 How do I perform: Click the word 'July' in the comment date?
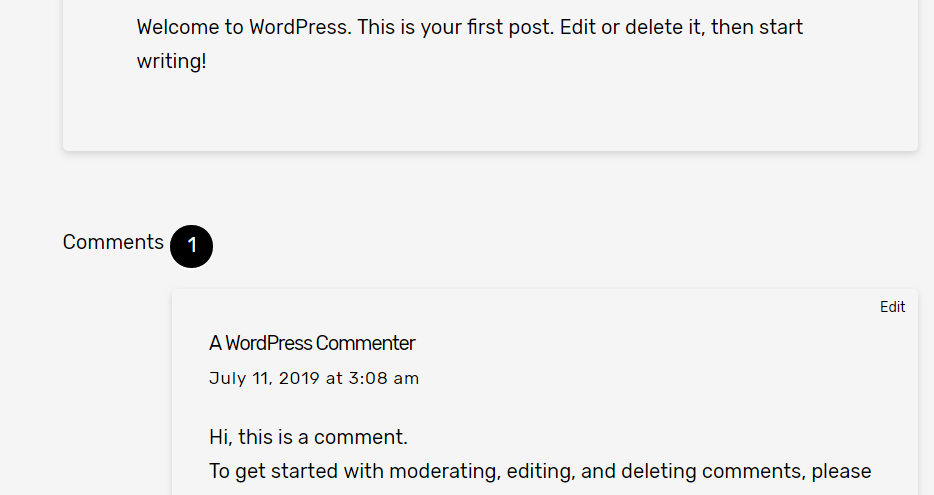click(228, 378)
